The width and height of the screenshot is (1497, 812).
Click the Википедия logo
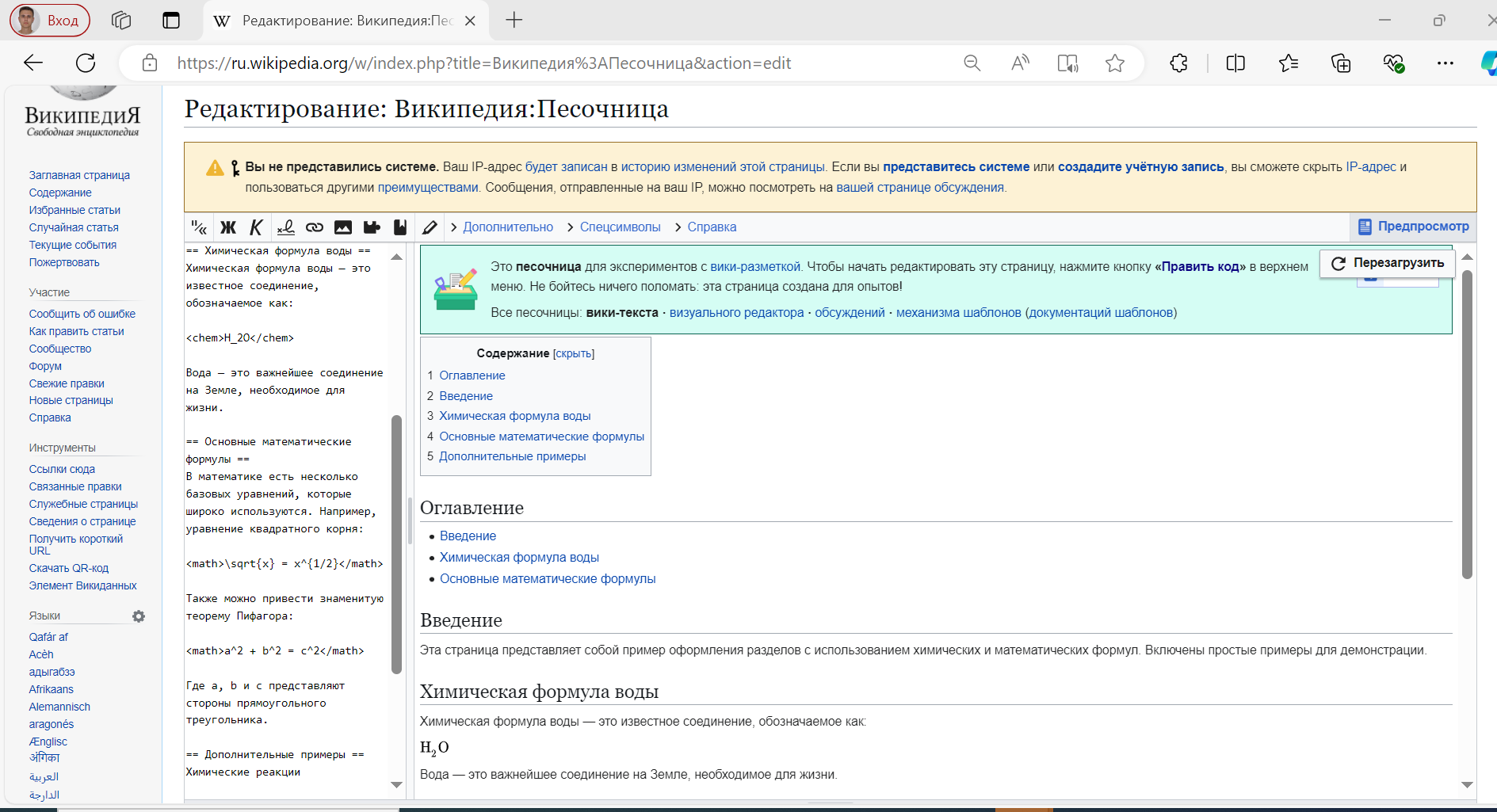point(82,112)
